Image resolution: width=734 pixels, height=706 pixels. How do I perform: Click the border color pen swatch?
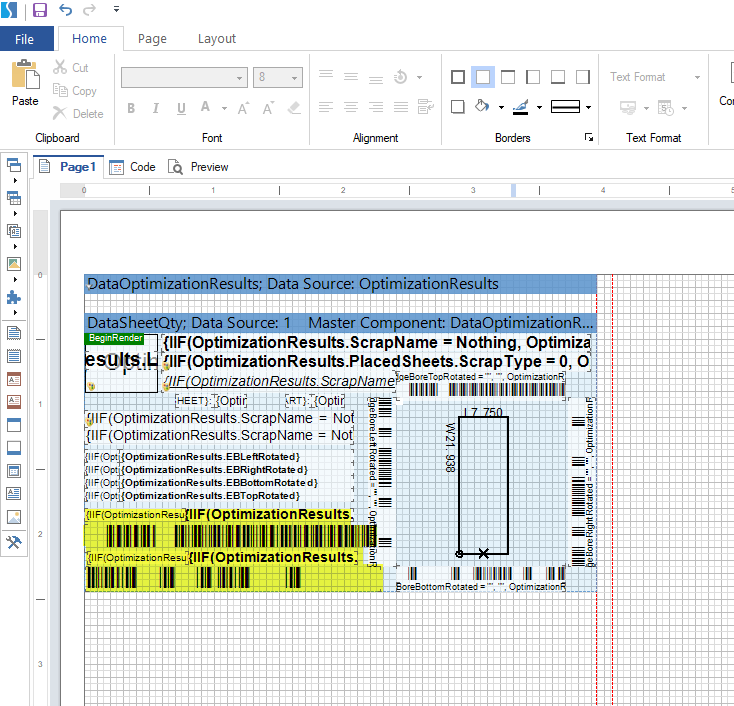(521, 106)
